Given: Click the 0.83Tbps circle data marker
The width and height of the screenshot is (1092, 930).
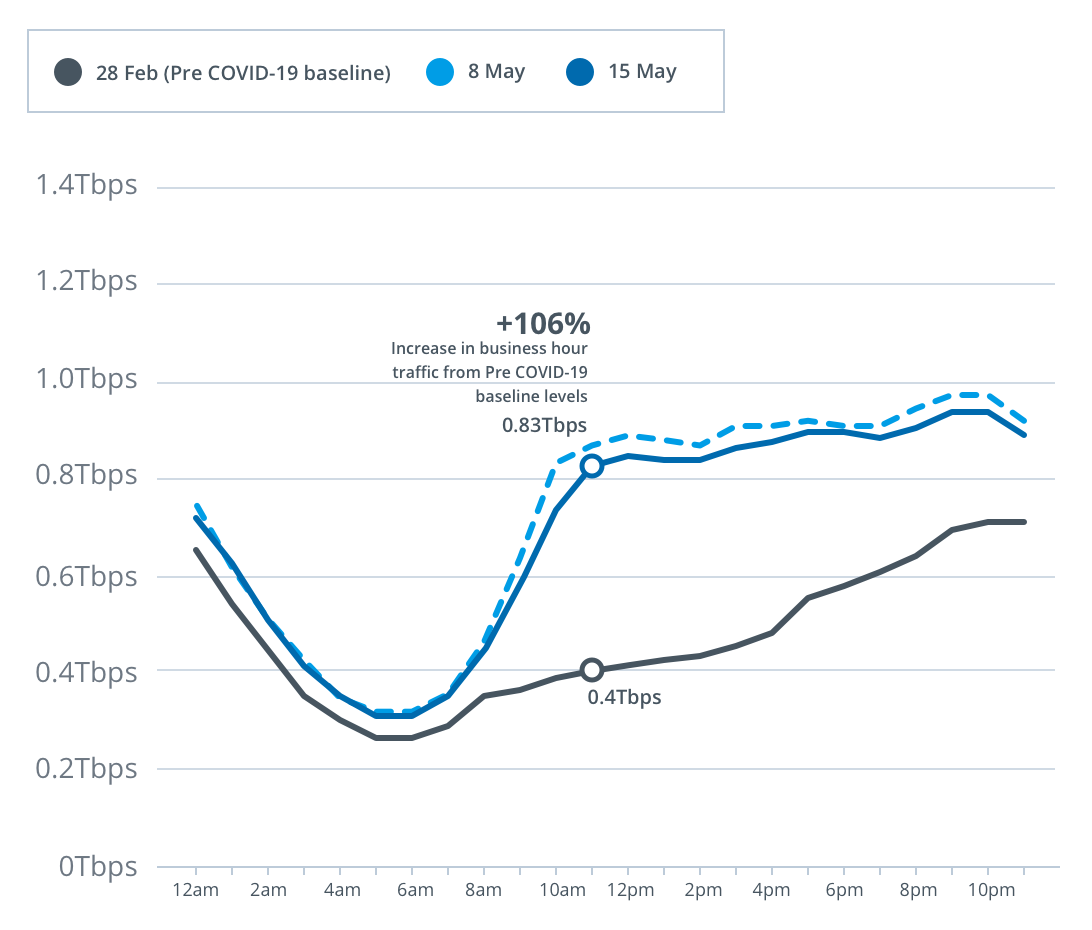Looking at the screenshot, I should point(592,466).
